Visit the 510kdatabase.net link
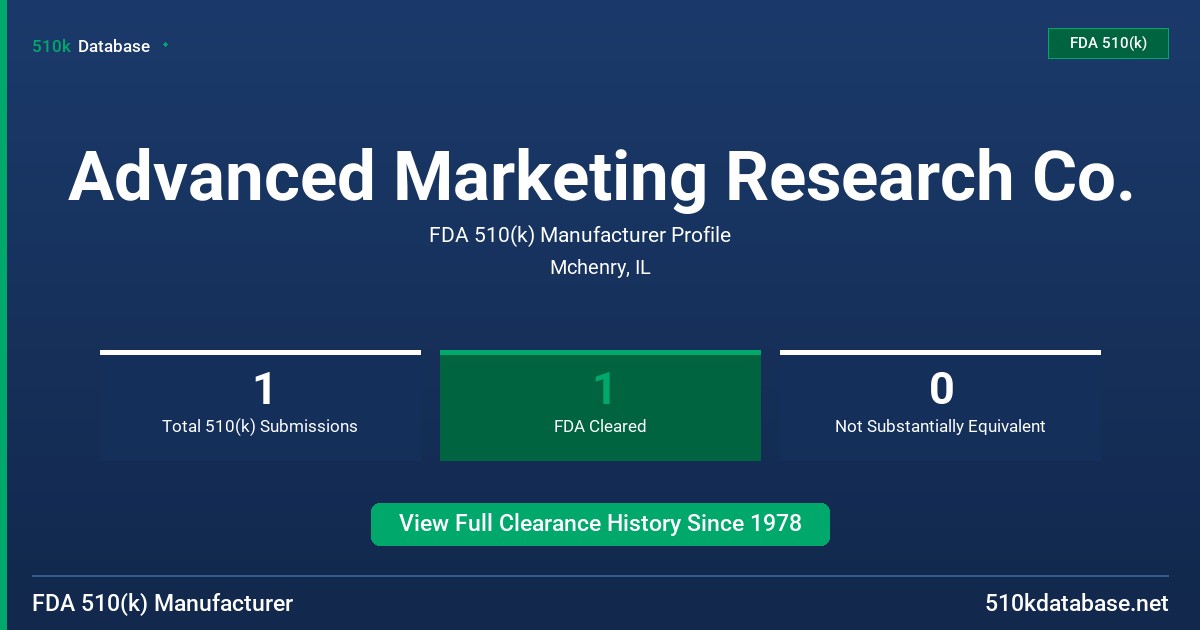1200x630 pixels. click(x=1076, y=603)
